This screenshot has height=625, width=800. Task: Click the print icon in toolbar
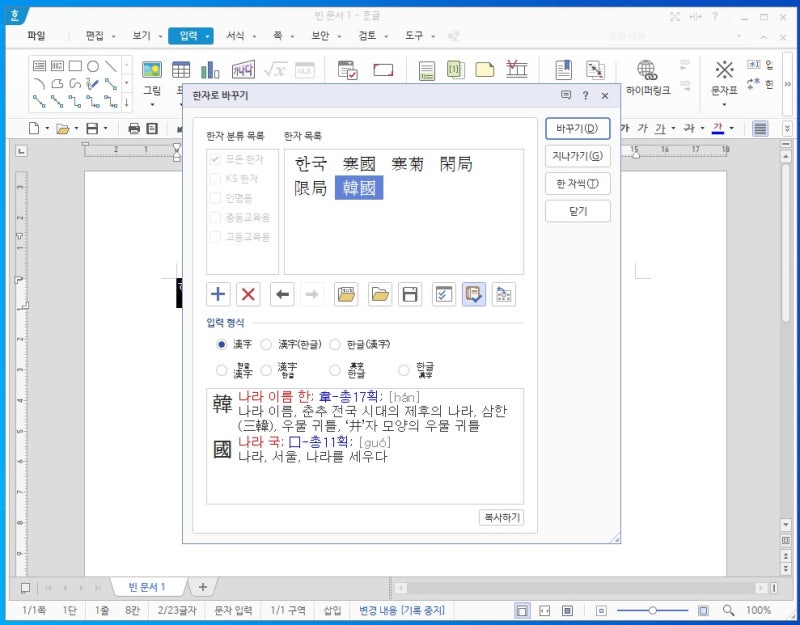[x=134, y=129]
